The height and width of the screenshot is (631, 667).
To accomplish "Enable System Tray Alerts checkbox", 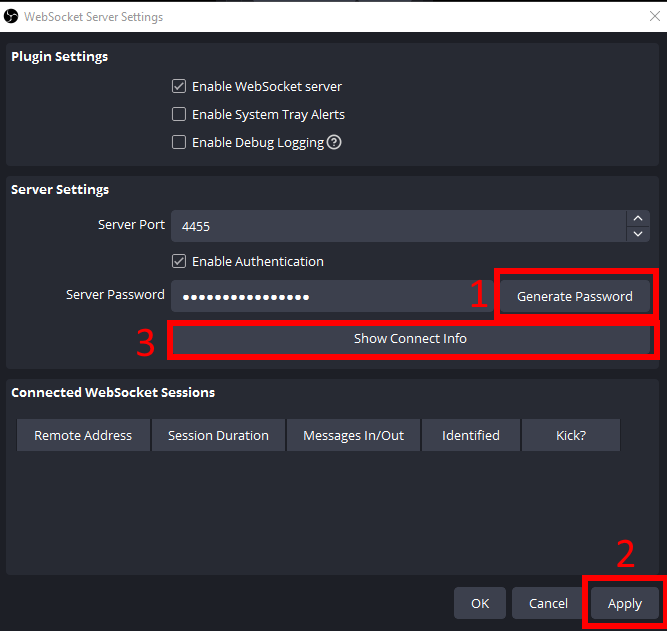I will 179,115.
